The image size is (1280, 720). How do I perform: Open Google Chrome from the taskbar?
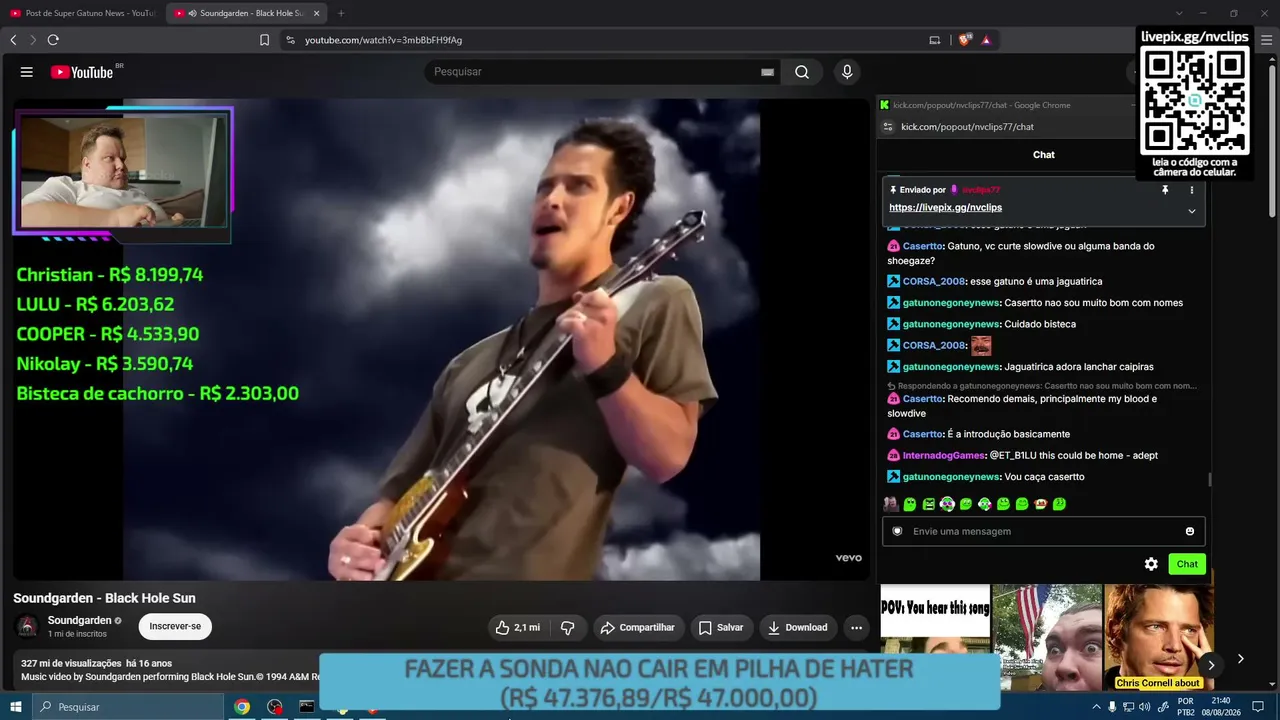click(x=242, y=707)
